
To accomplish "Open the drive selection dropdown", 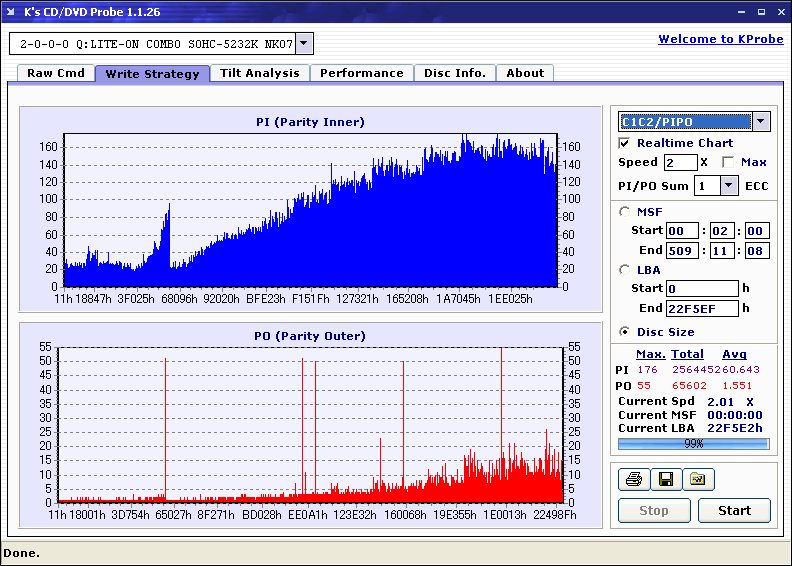I will (x=305, y=44).
